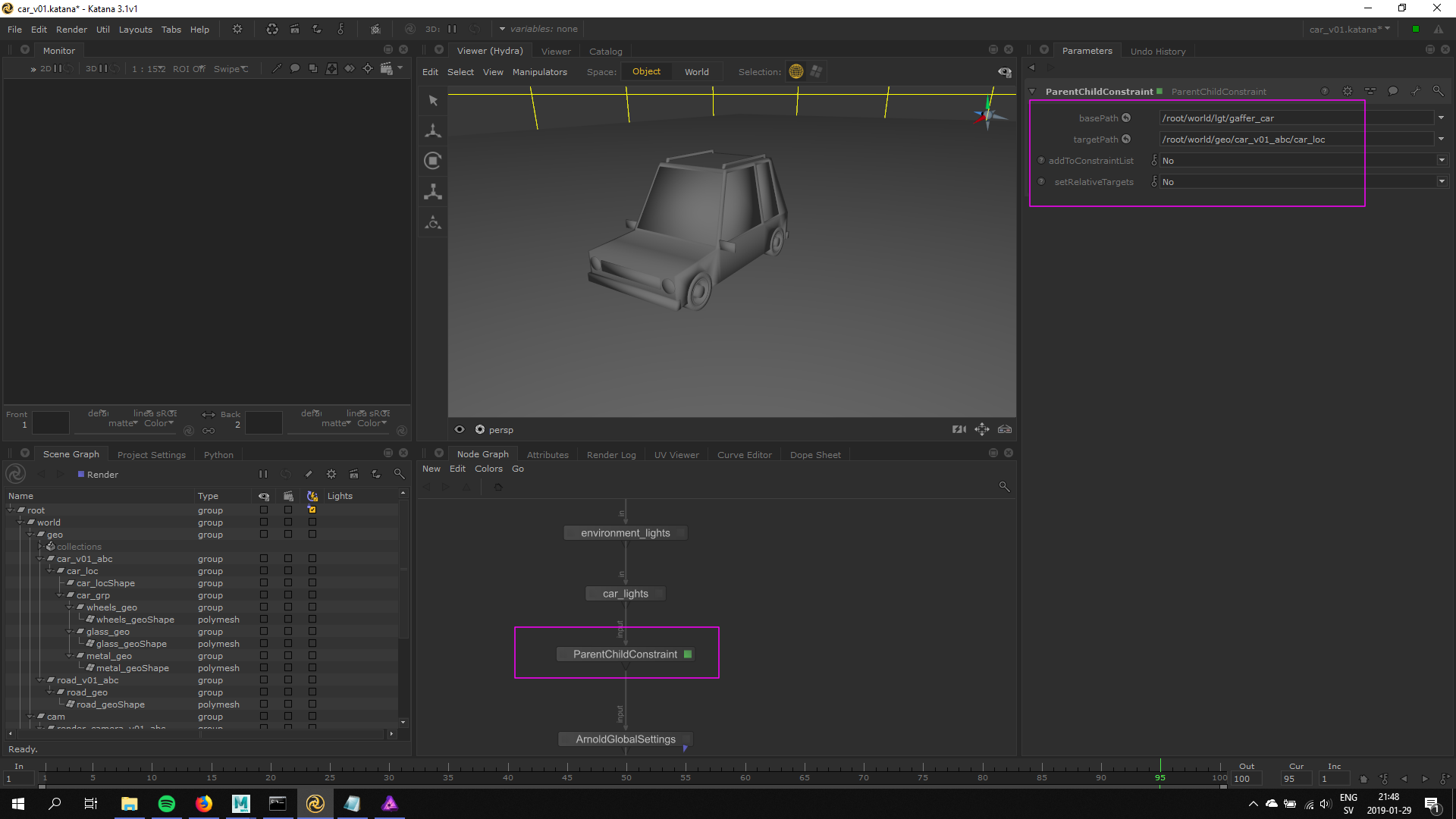Click the Monitor crosshair target icon

pos(368,69)
